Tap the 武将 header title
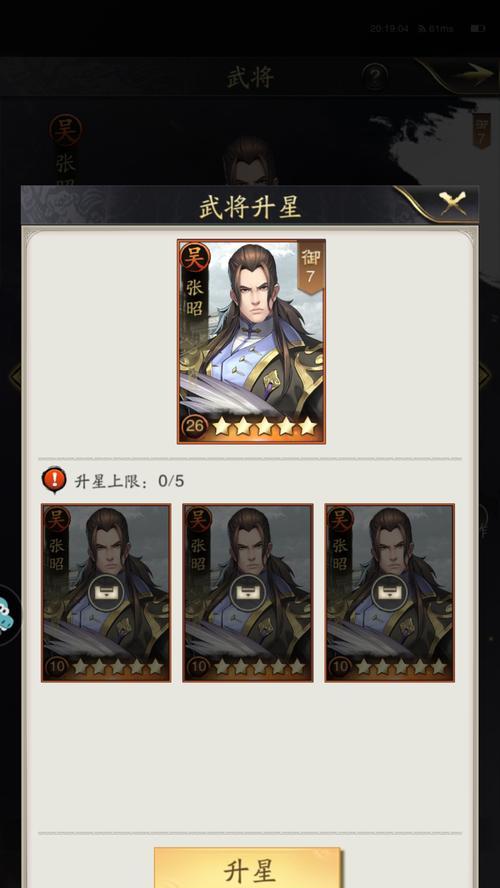 pyautogui.click(x=250, y=77)
